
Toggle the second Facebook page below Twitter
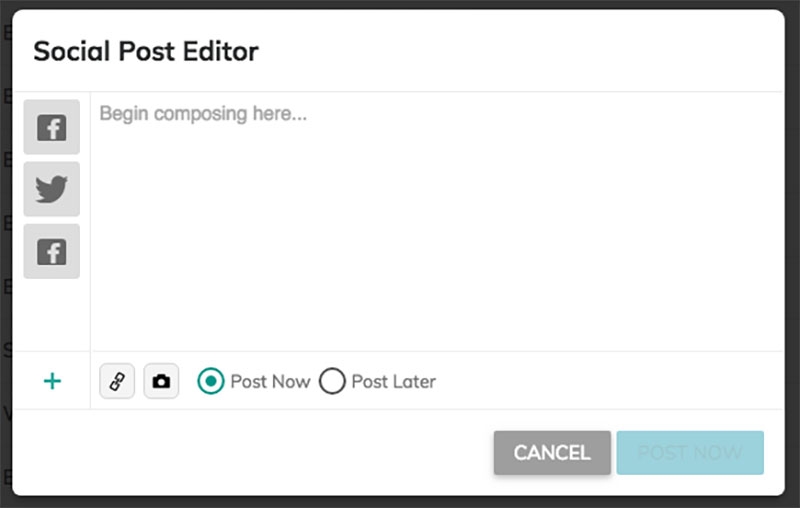coord(51,251)
